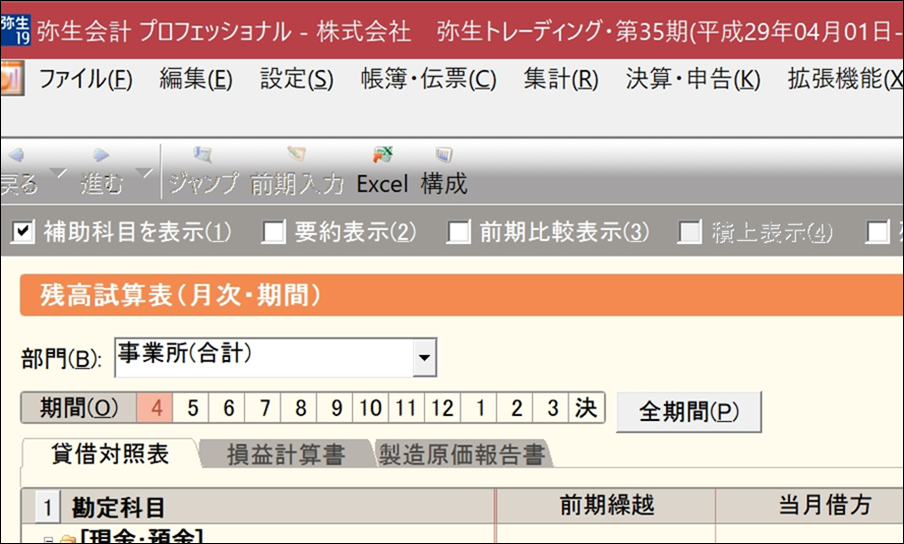Select 決 settlement period

[x=586, y=408]
